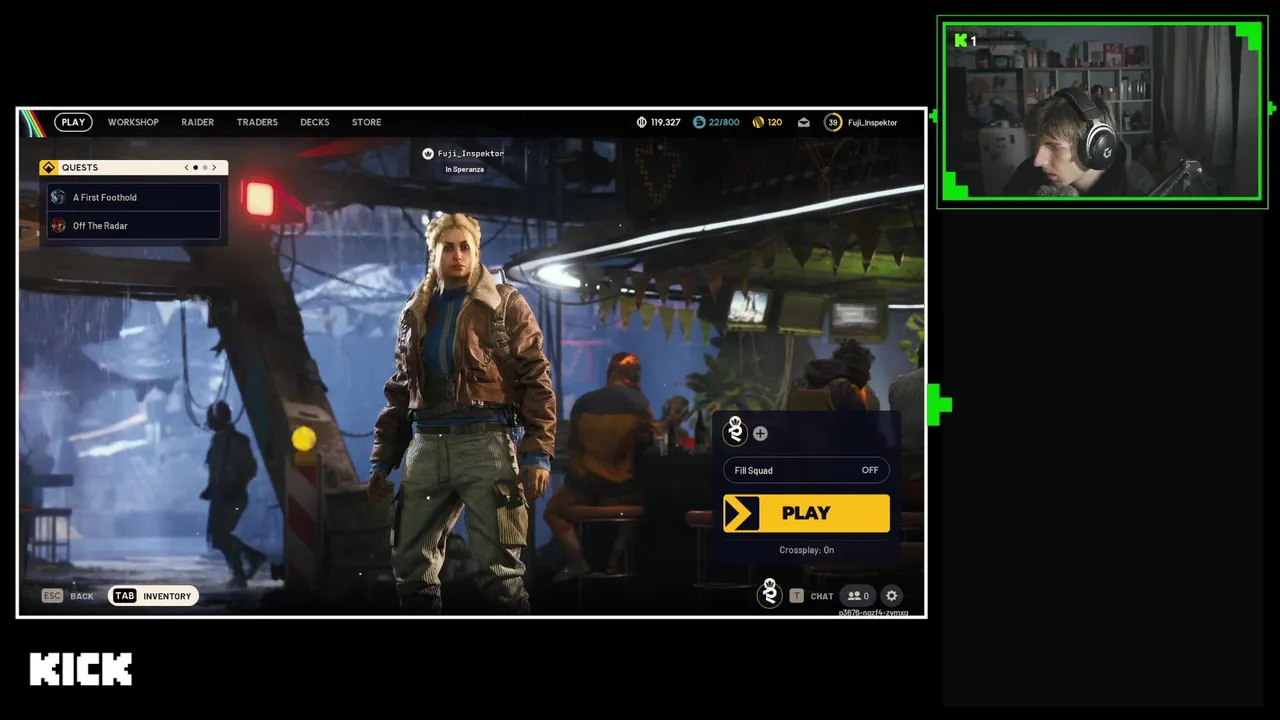Click the T key chat icon
The height and width of the screenshot is (720, 1280).
[x=796, y=596]
